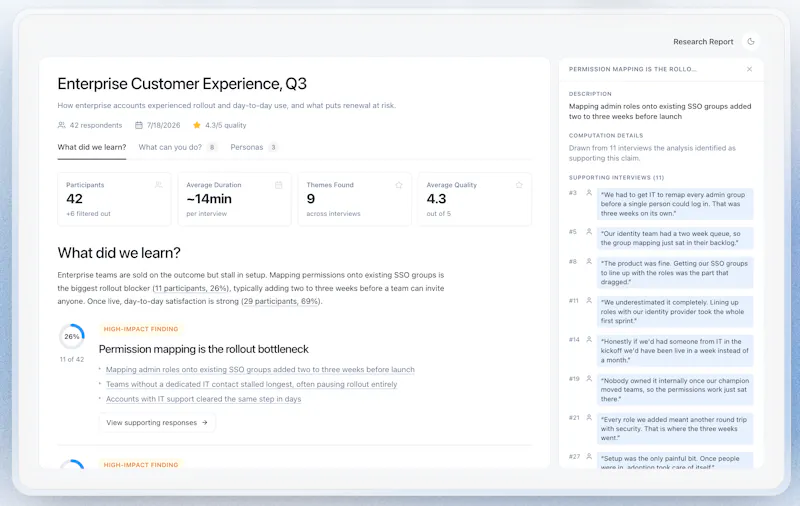Click person icon for interview #19
This screenshot has width=800, height=506.
pyautogui.click(x=589, y=378)
